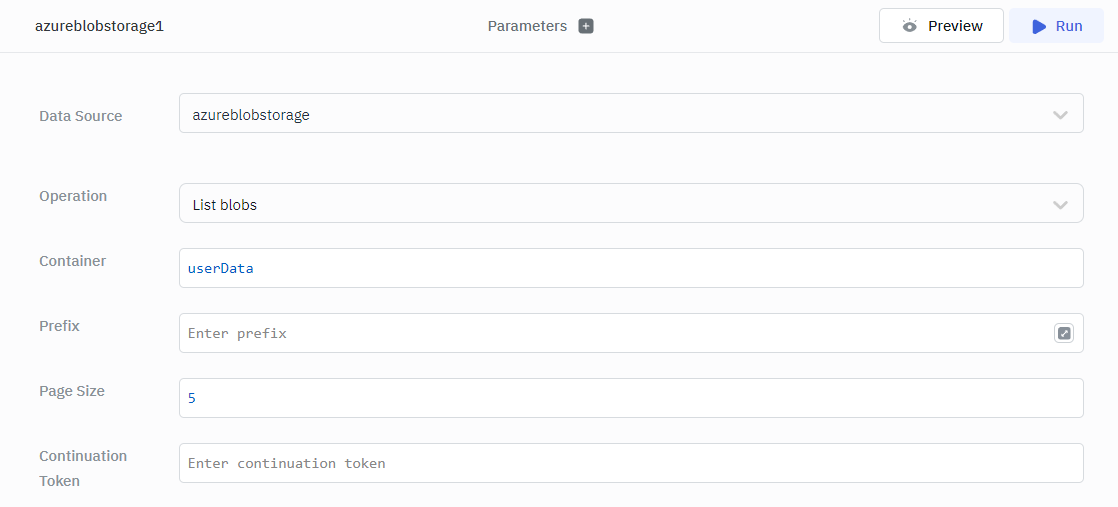Click the Parameters heading text

pyautogui.click(x=527, y=26)
